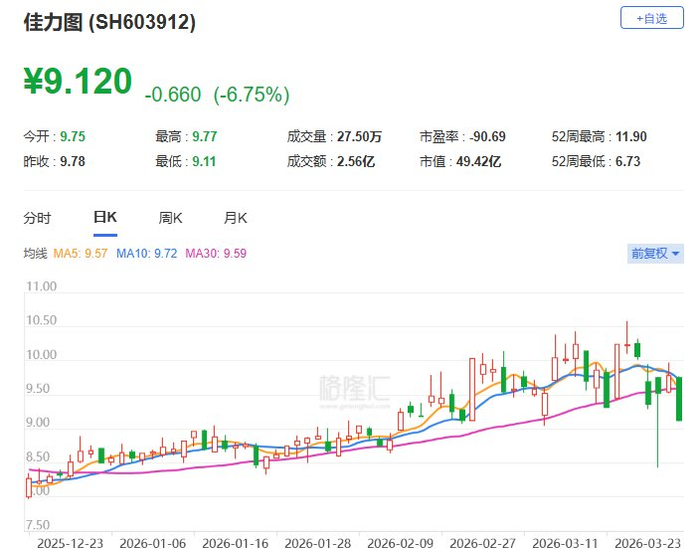Click the MA5 moving average label
This screenshot has width=700, height=558.
click(x=80, y=254)
